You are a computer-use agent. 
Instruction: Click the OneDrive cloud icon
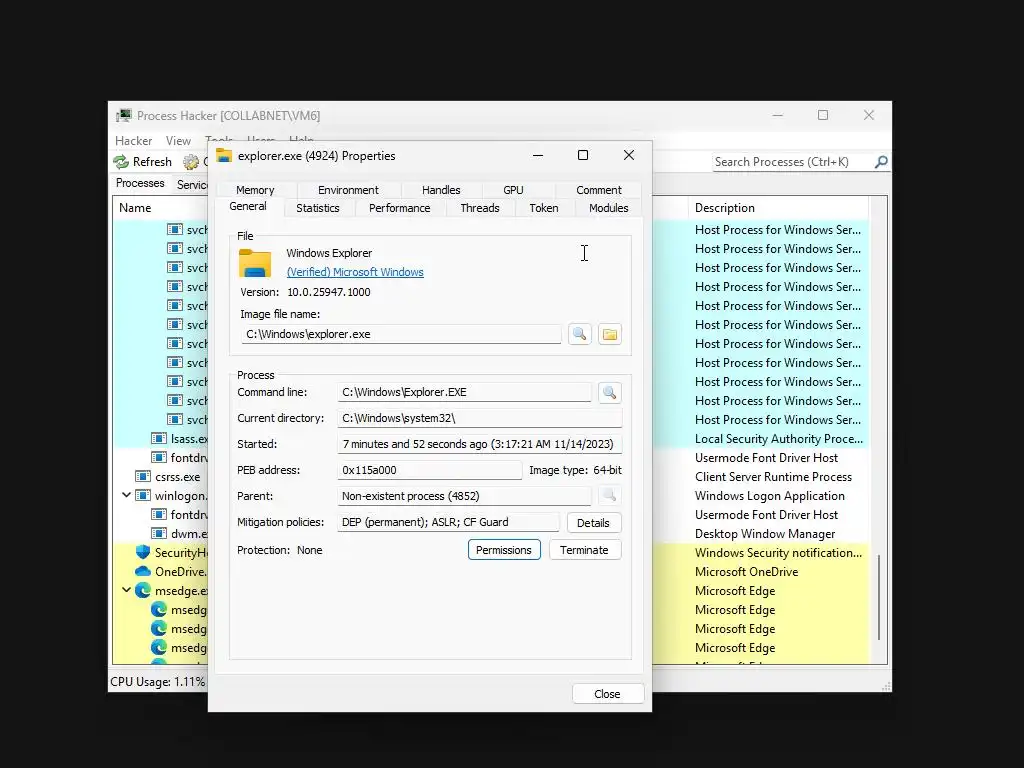click(142, 571)
